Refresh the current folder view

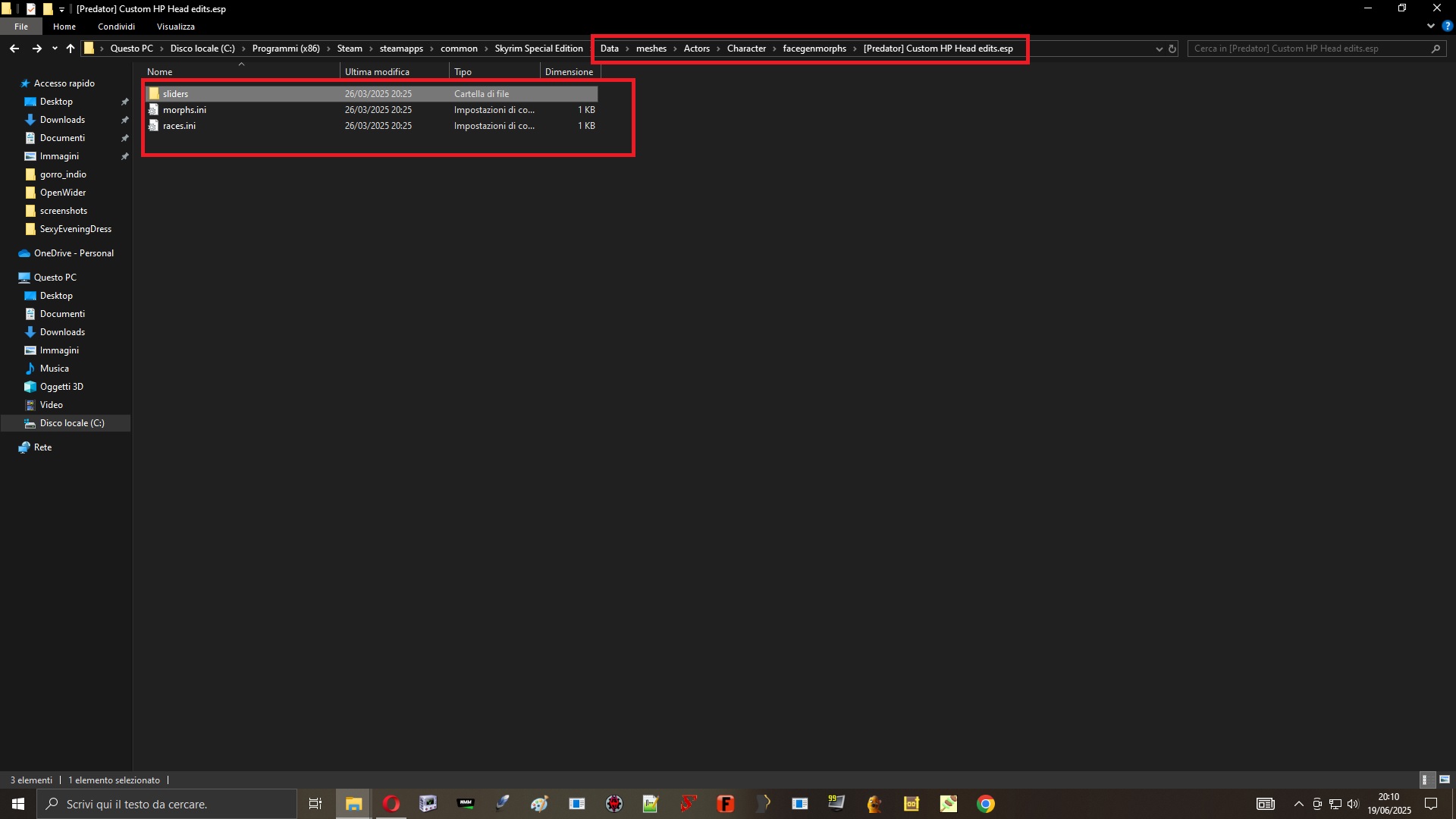tap(1172, 49)
